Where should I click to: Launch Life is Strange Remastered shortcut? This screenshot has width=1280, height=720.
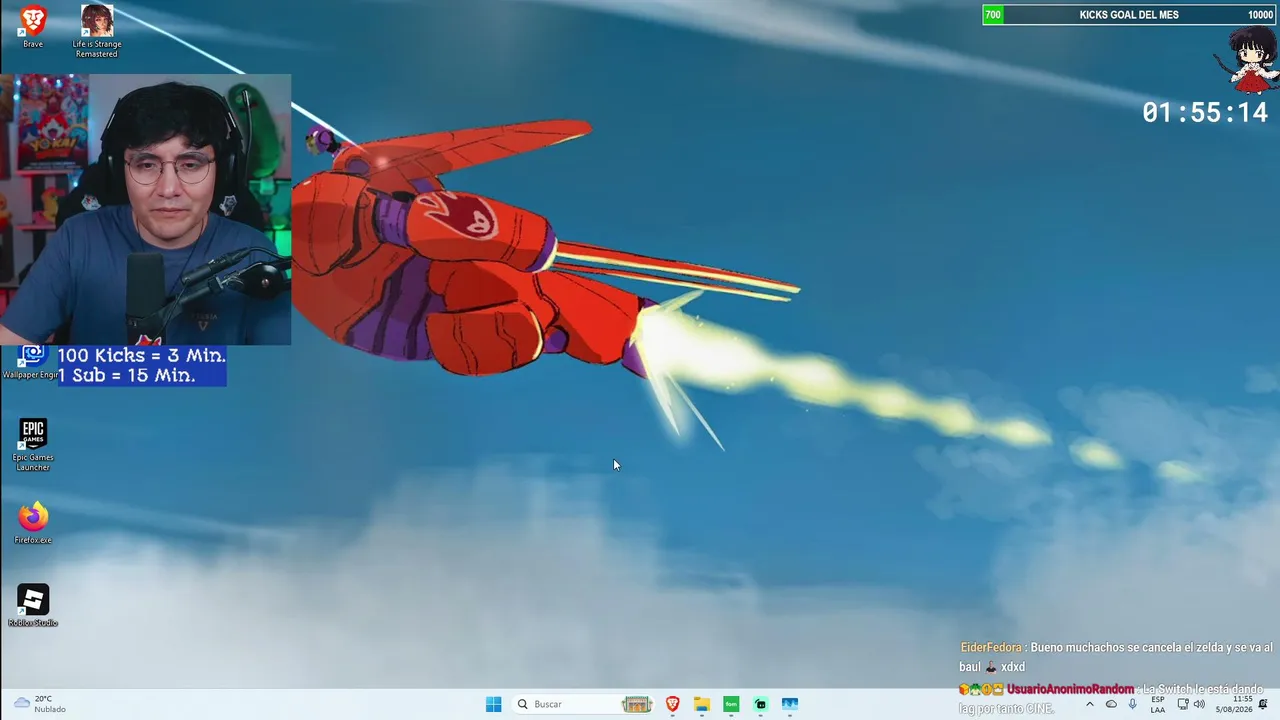click(x=97, y=31)
